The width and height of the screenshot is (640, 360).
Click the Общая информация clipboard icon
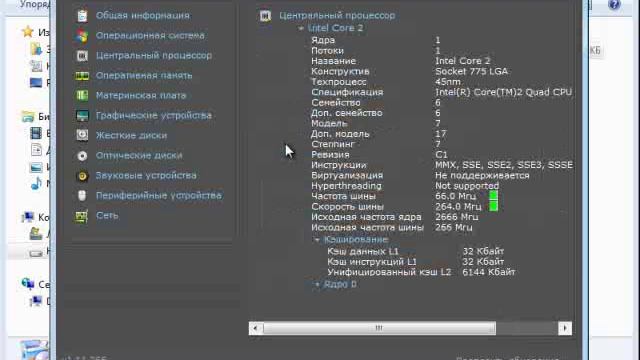pyautogui.click(x=82, y=16)
